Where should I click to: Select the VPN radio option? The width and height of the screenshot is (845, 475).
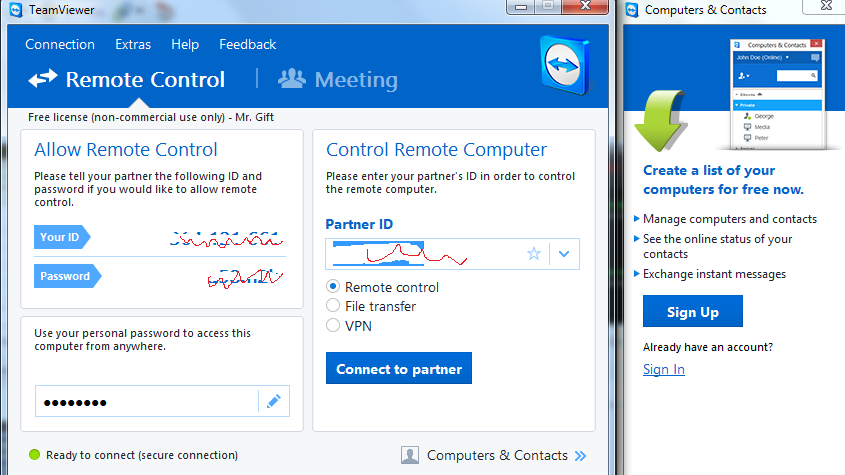click(333, 325)
